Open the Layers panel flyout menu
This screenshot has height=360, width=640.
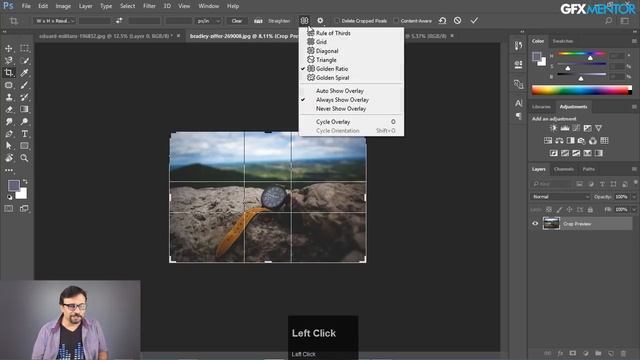634,169
